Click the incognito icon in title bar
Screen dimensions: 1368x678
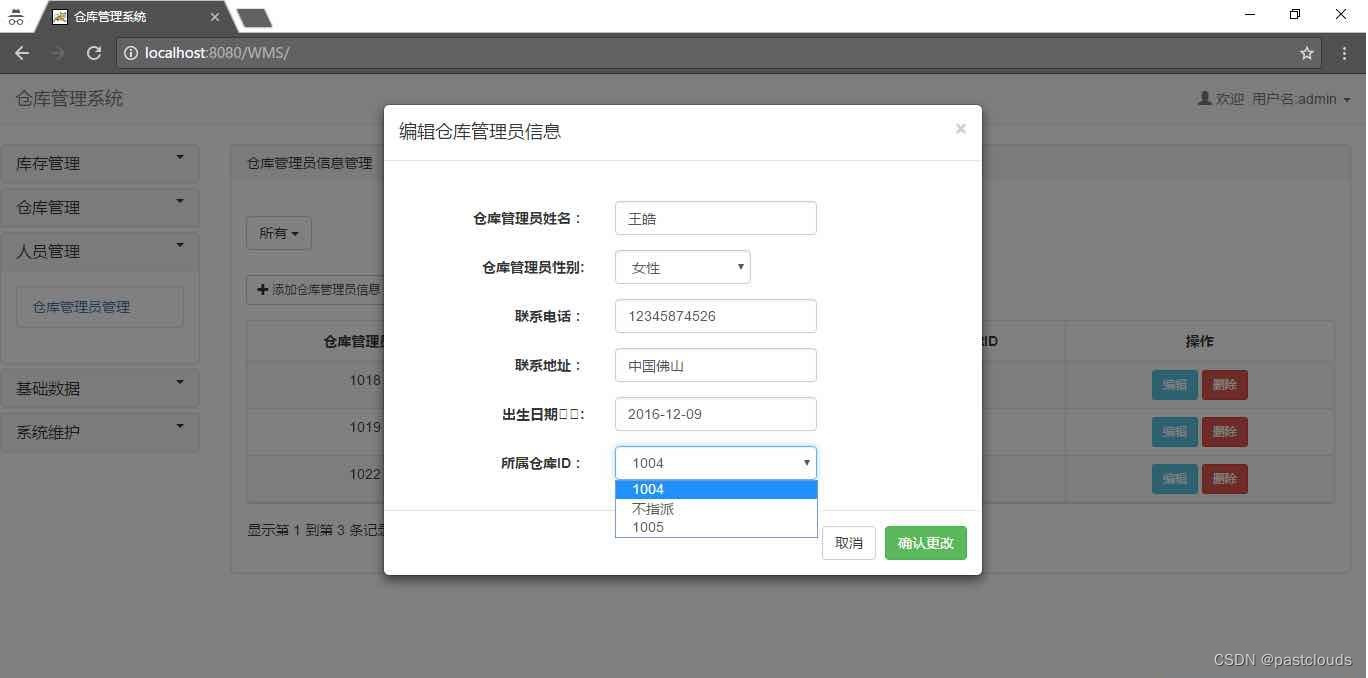[x=15, y=16]
